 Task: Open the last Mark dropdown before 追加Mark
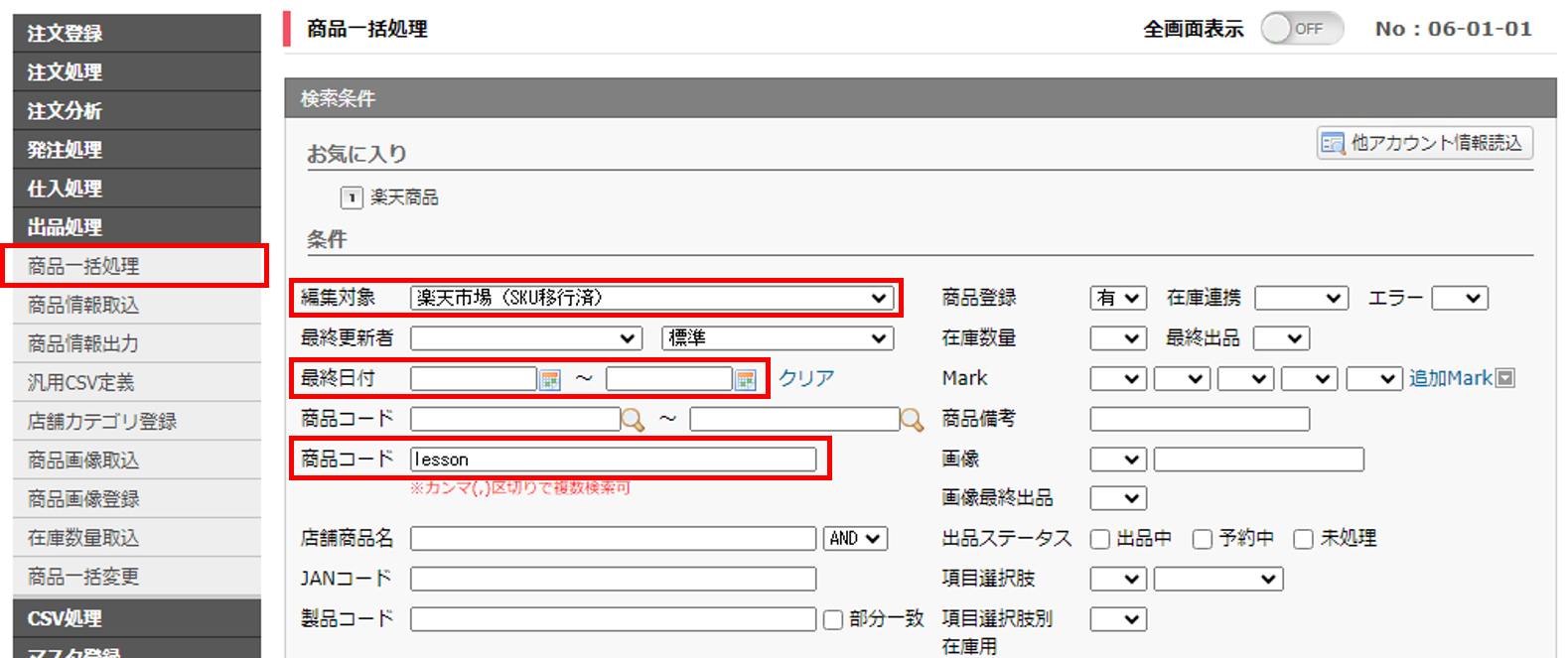[1374, 379]
